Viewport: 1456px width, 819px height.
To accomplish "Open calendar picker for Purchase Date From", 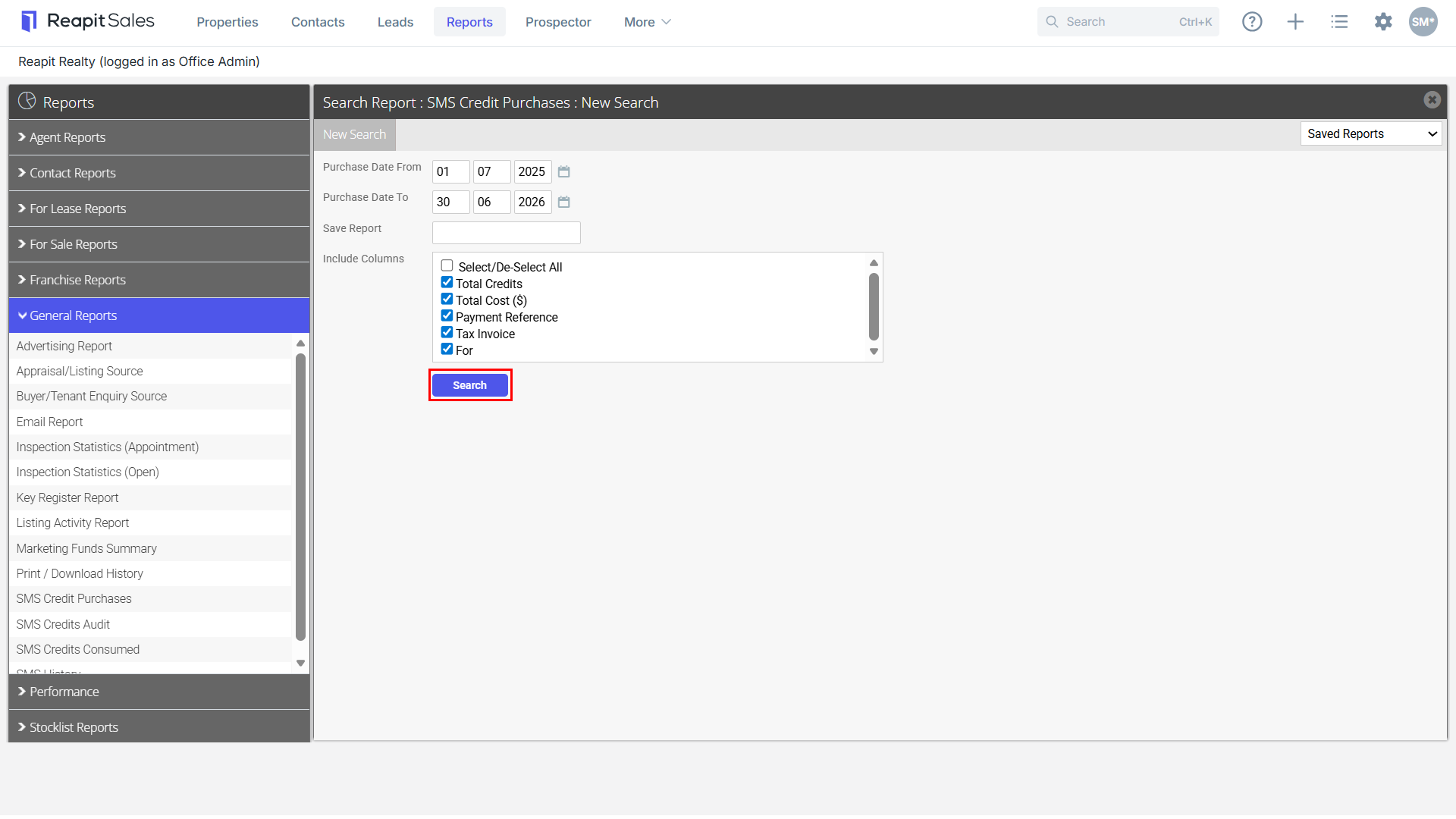I will point(563,172).
